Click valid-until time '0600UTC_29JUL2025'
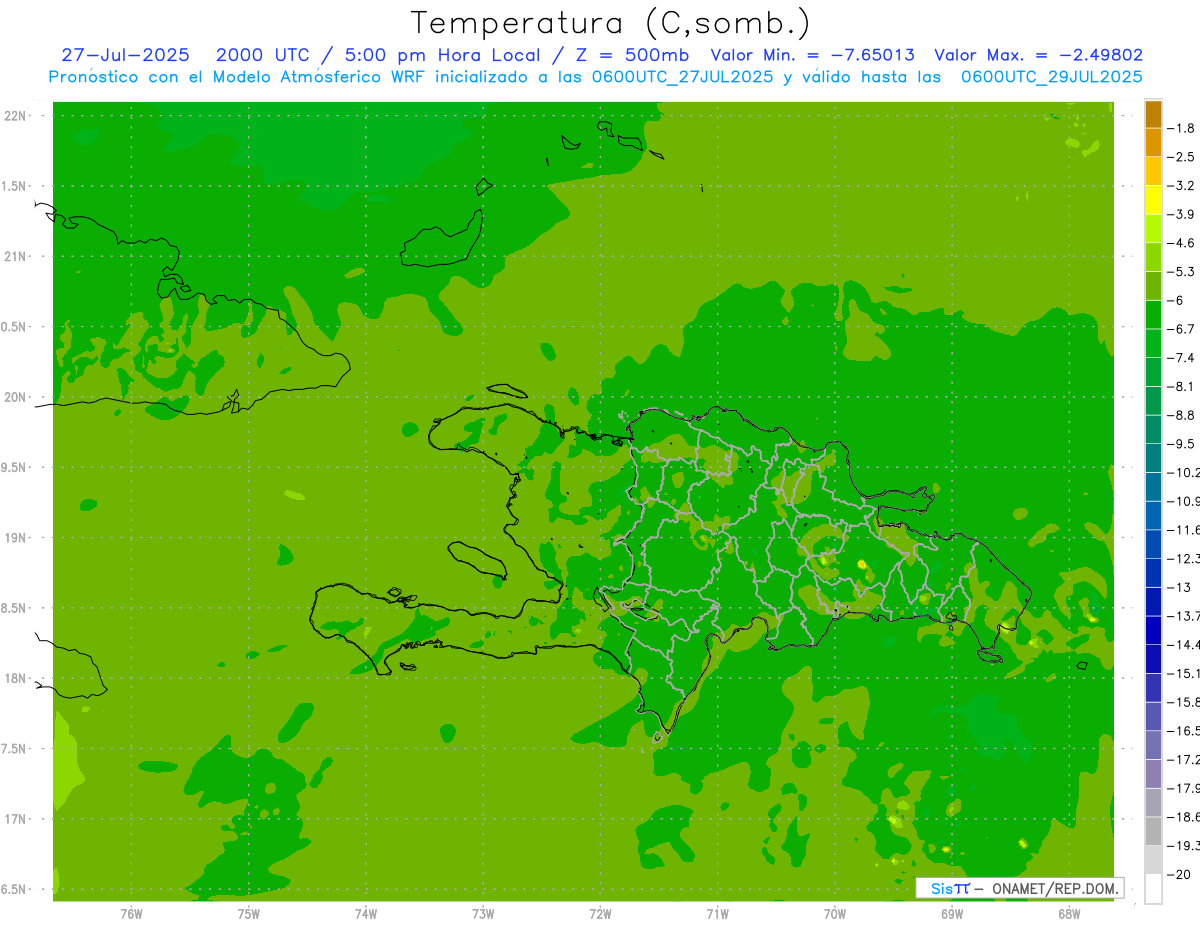Image resolution: width=1200 pixels, height=927 pixels. [x=1052, y=76]
